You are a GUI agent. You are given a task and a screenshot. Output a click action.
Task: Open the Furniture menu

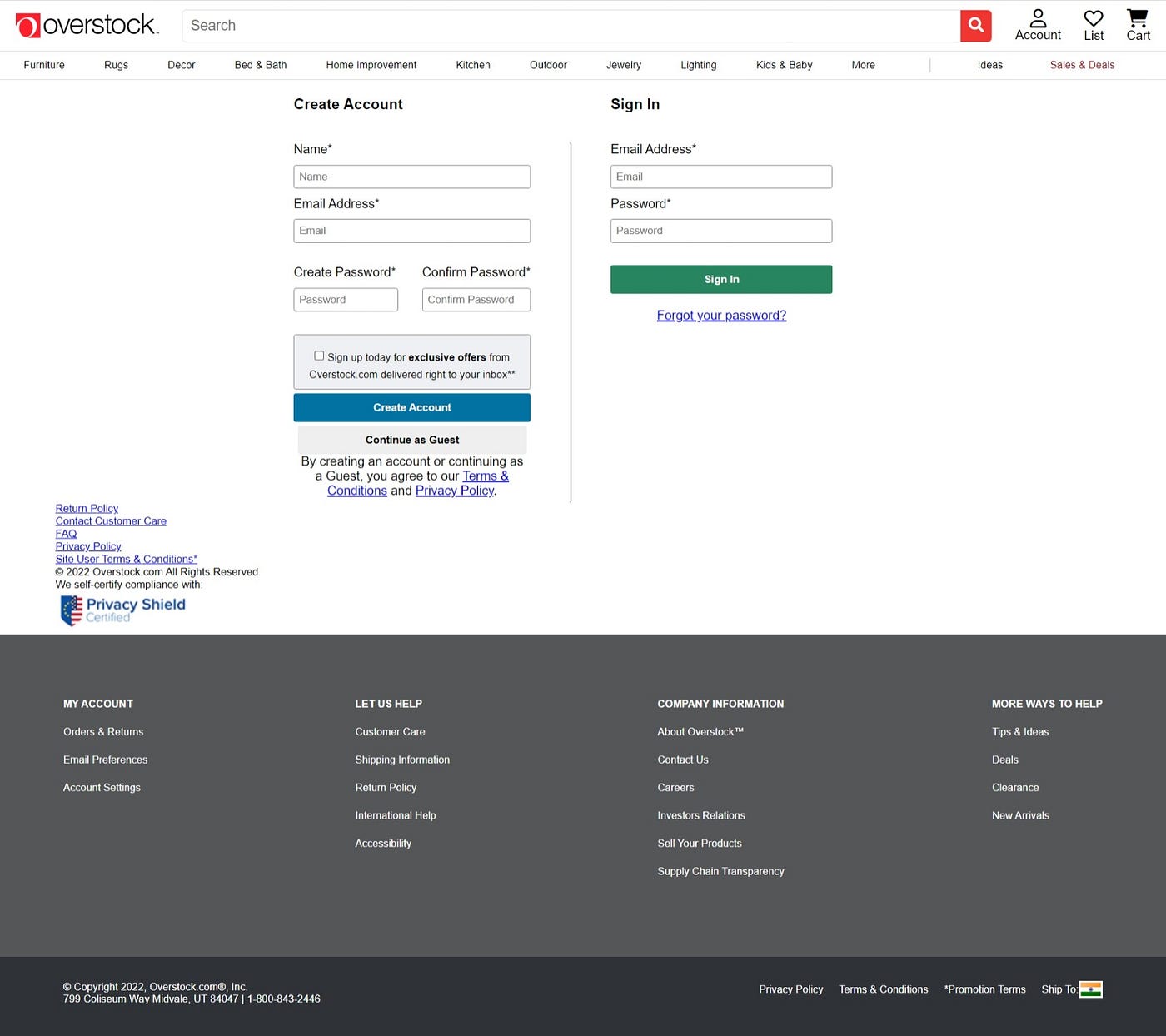[x=44, y=65]
